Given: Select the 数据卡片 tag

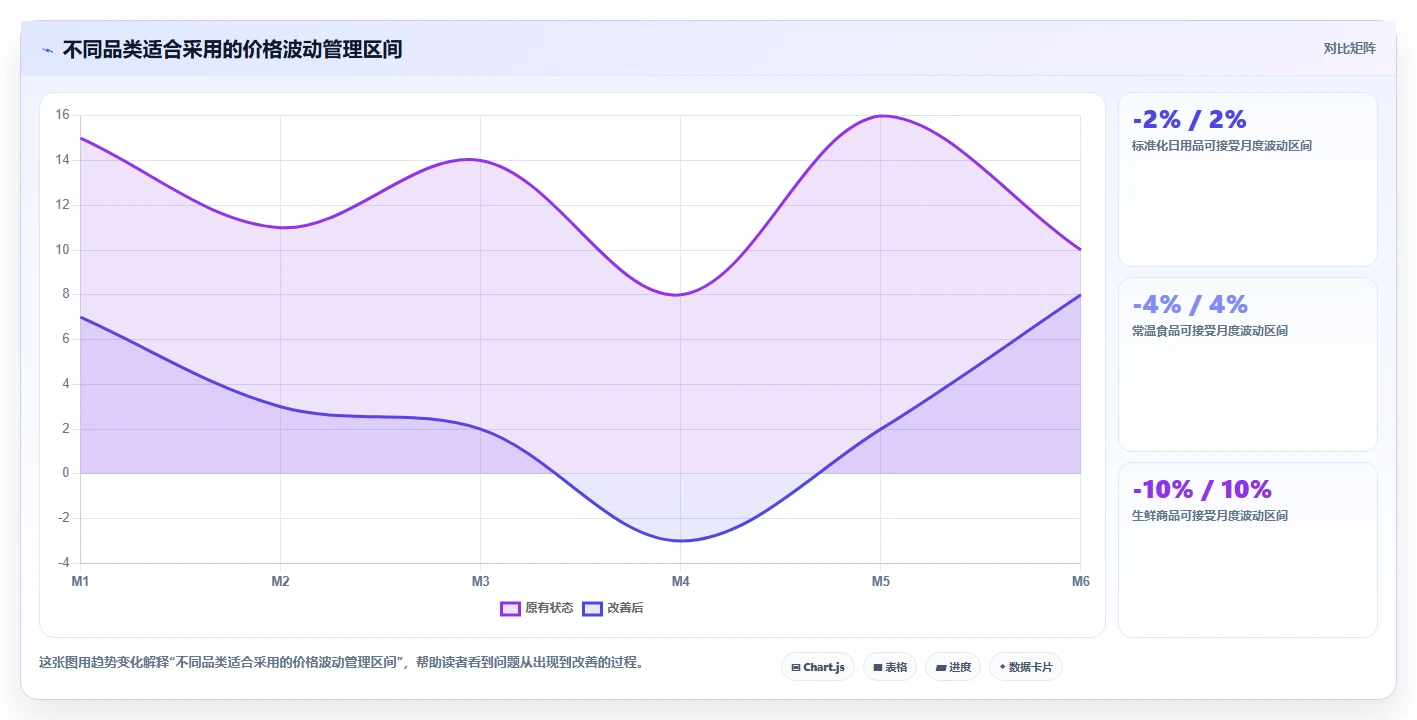Looking at the screenshot, I should coord(1025,667).
